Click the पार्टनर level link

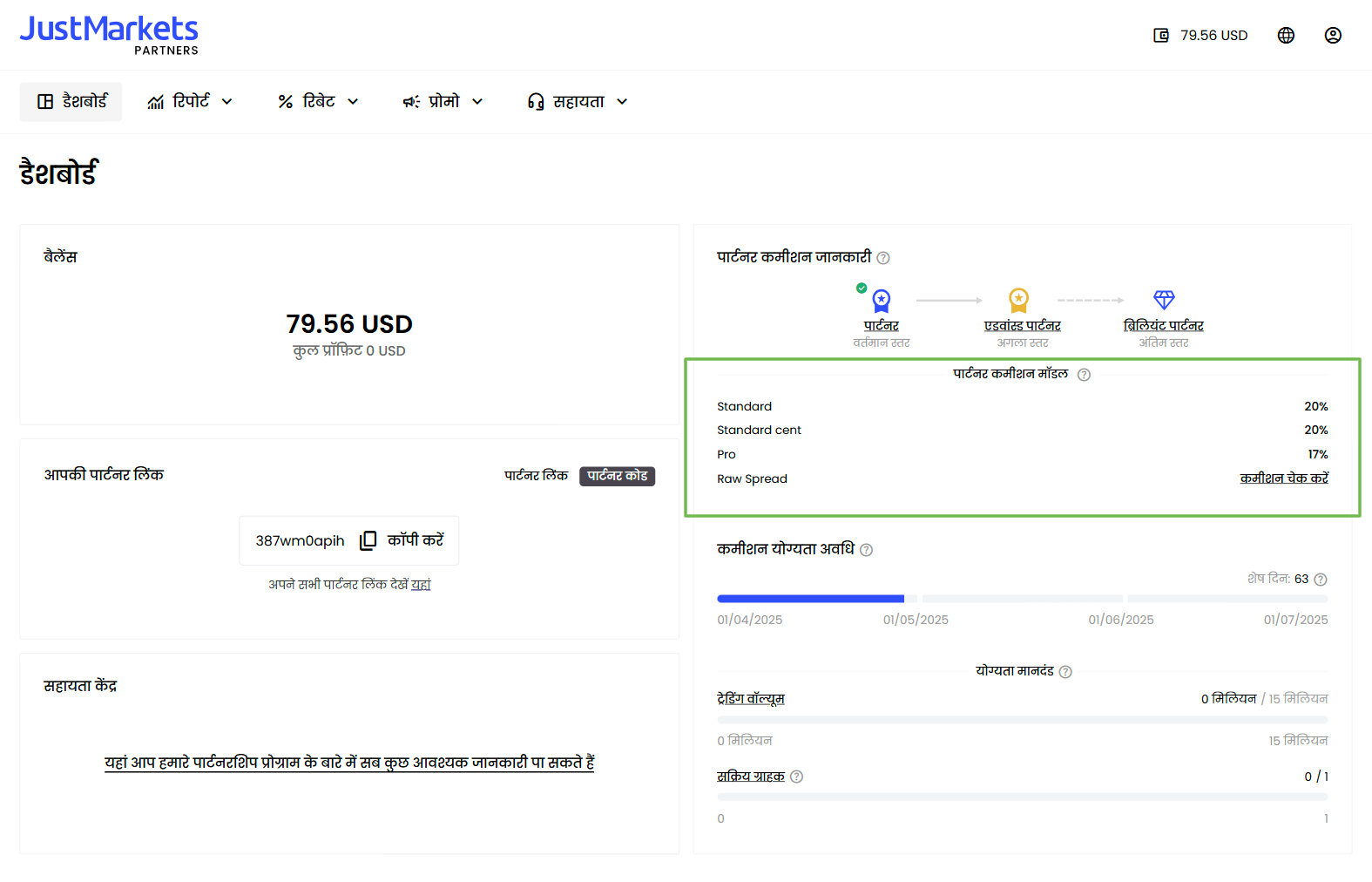point(882,326)
